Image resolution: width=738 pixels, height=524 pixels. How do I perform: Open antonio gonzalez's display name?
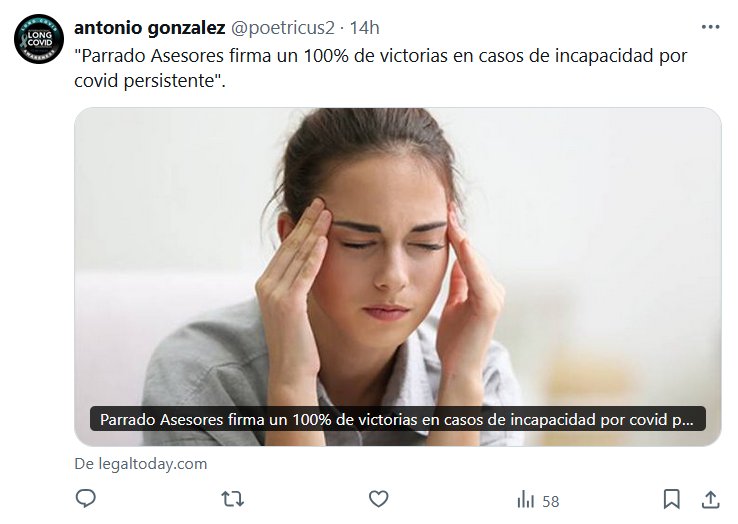[x=150, y=28]
